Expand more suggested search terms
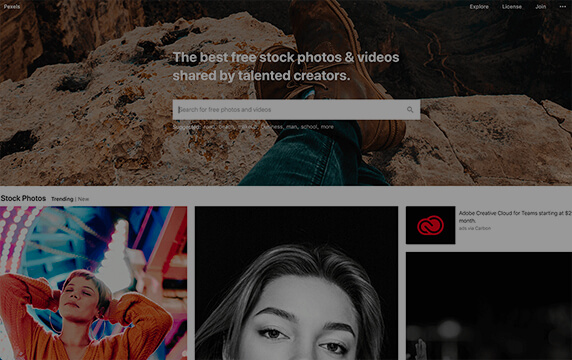This screenshot has height=360, width=572. click(x=327, y=127)
